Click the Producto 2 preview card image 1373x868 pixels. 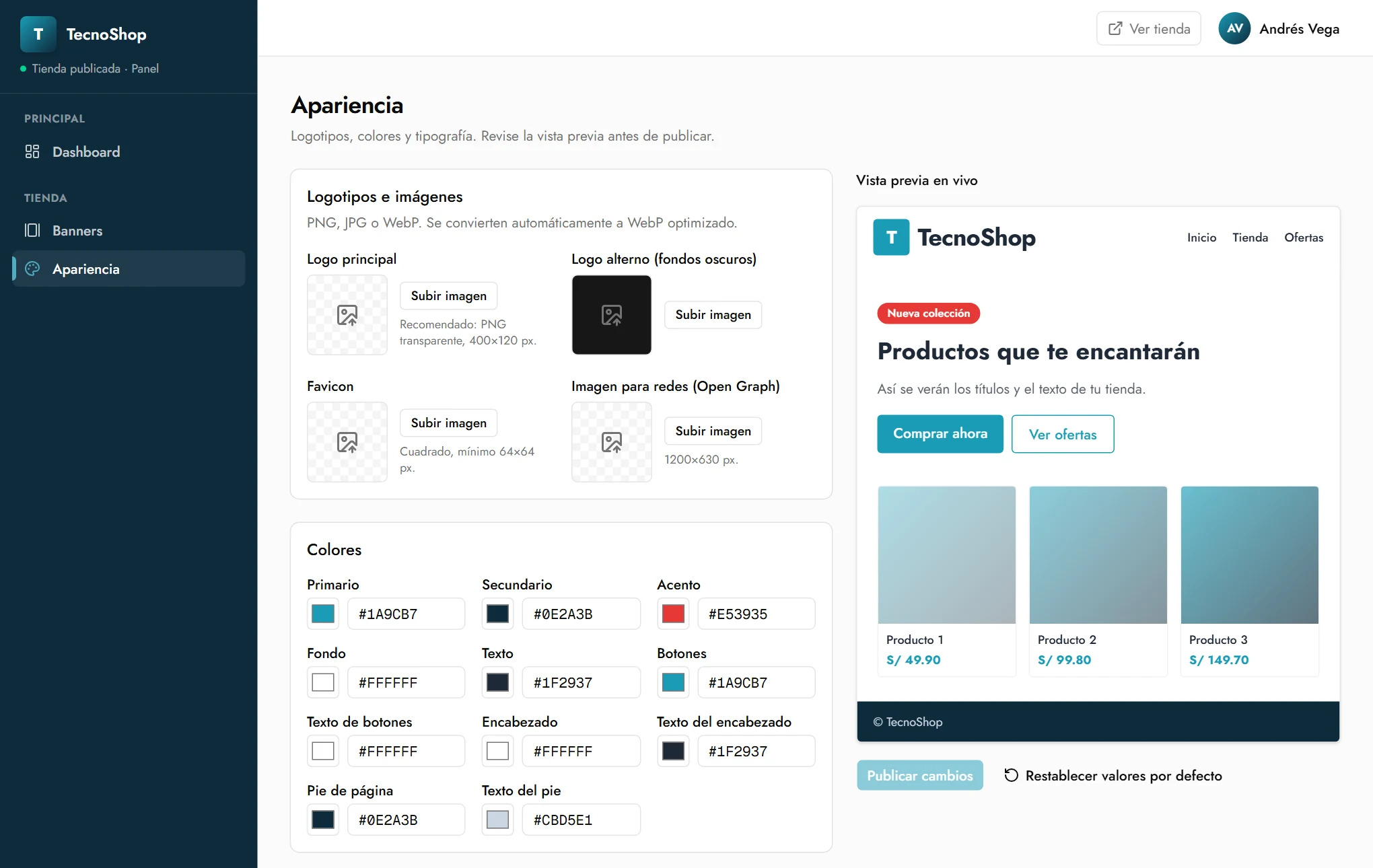pos(1098,555)
